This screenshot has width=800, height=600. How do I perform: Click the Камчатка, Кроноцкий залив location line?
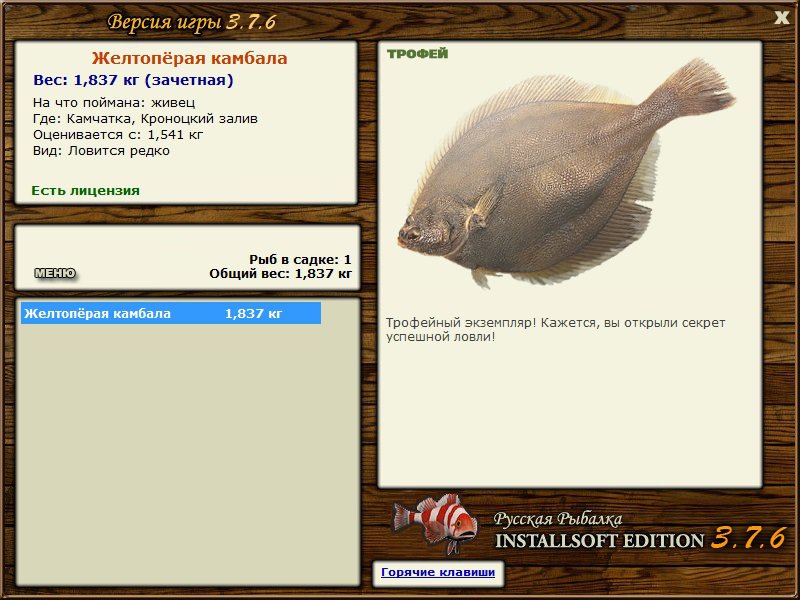point(145,118)
